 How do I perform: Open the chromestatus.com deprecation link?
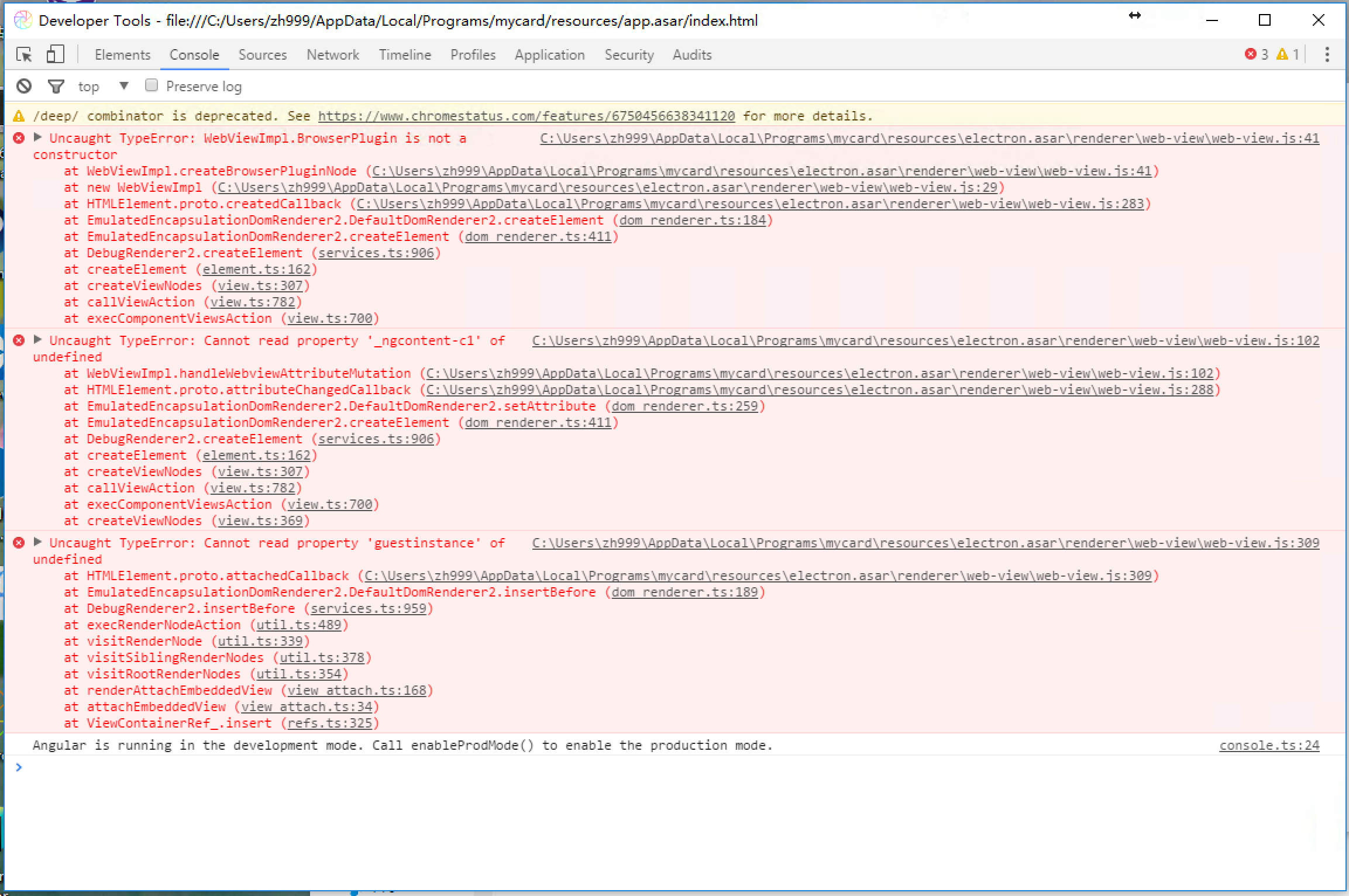tap(526, 116)
